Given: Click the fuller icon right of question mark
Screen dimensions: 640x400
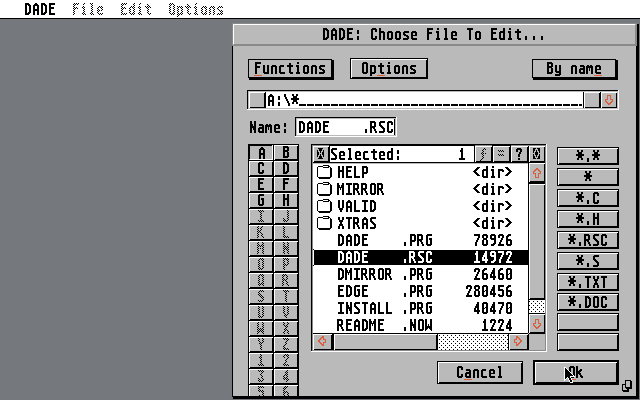Looking at the screenshot, I should pyautogui.click(x=536, y=154).
